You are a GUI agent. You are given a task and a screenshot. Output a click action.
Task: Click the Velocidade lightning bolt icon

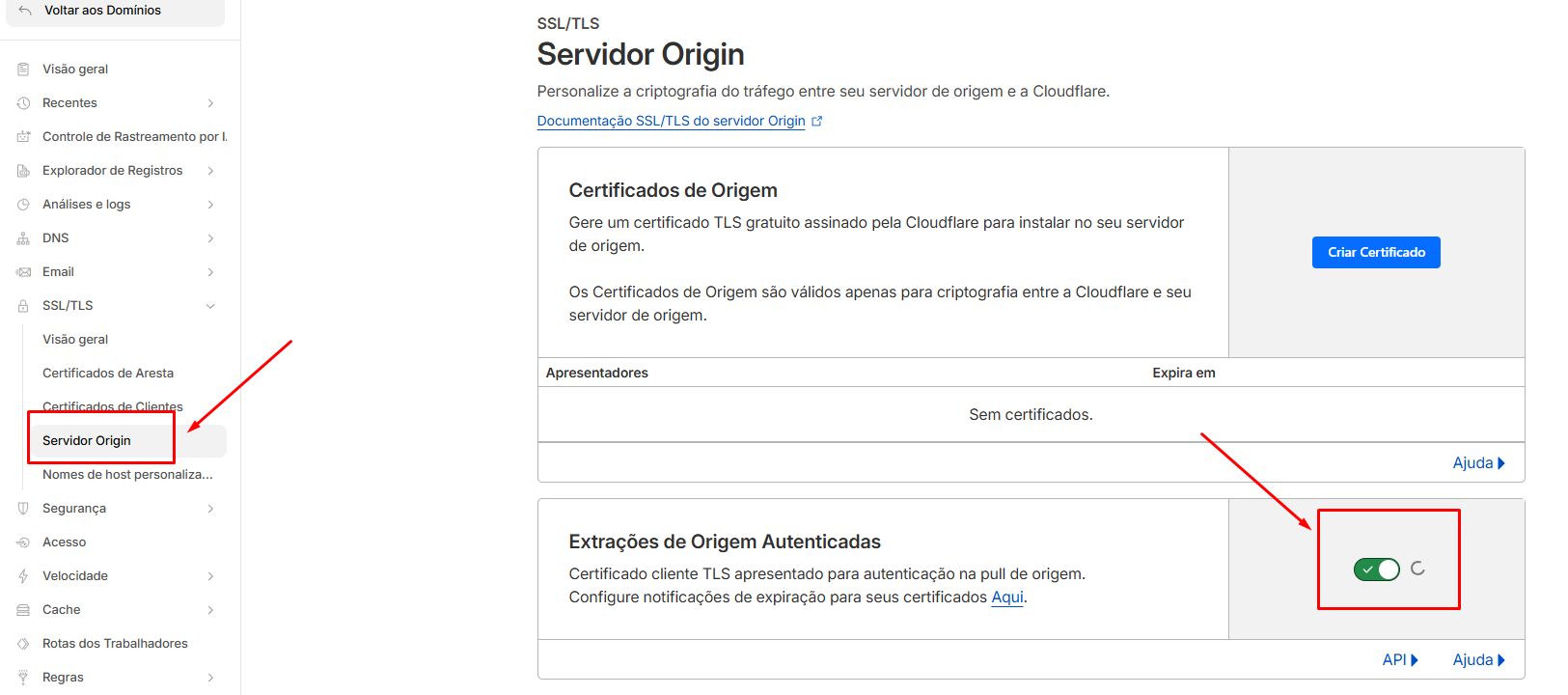coord(23,576)
